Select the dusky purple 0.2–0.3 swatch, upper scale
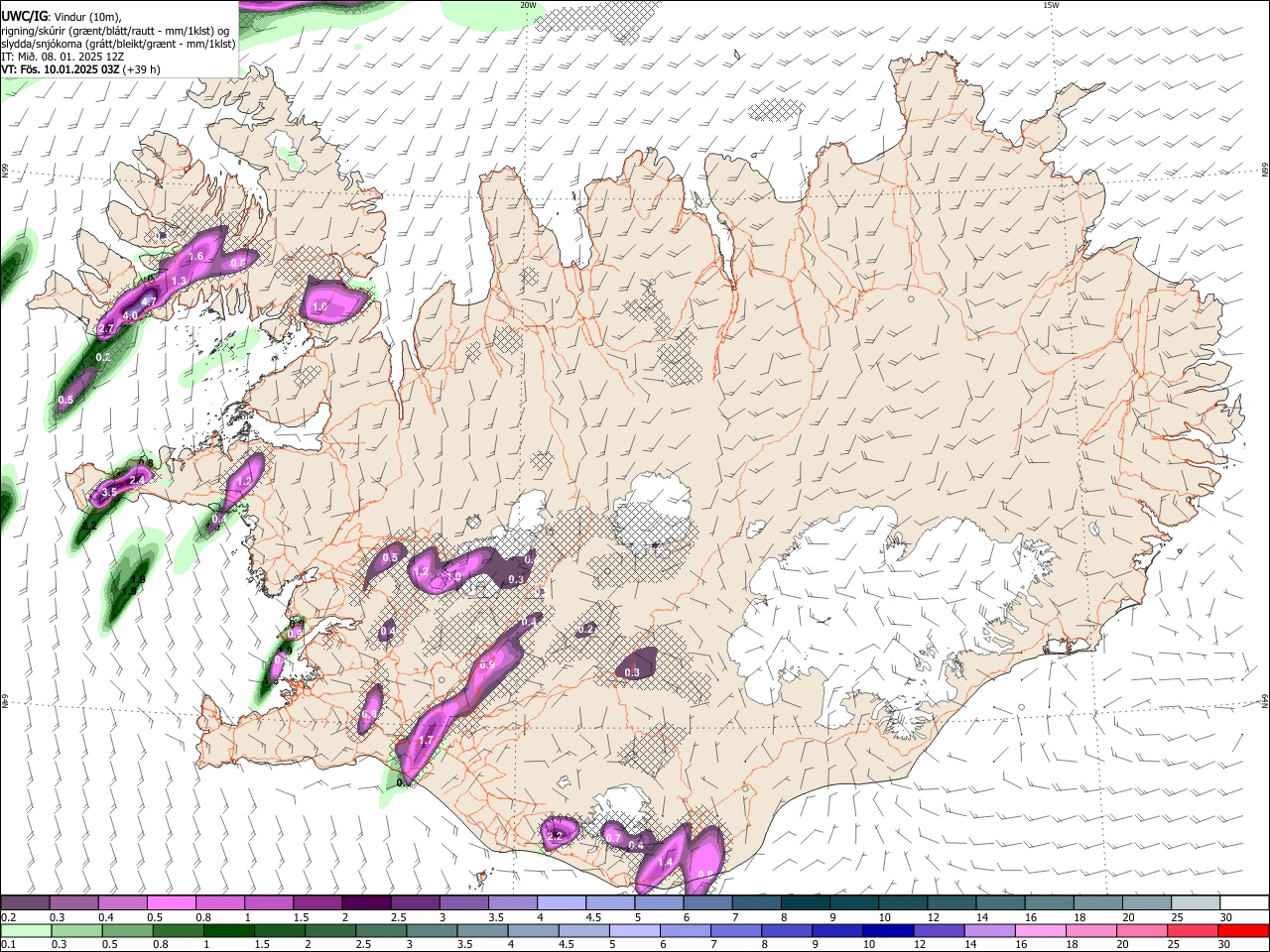 point(26,903)
